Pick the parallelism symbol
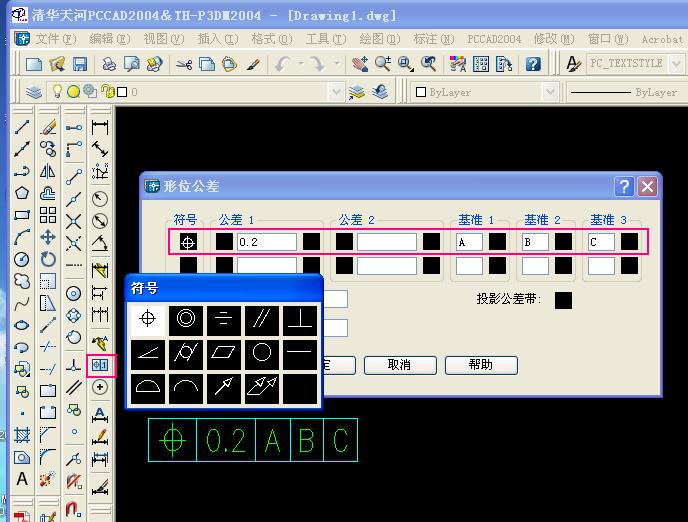Image resolution: width=688 pixels, height=522 pixels. [x=262, y=319]
